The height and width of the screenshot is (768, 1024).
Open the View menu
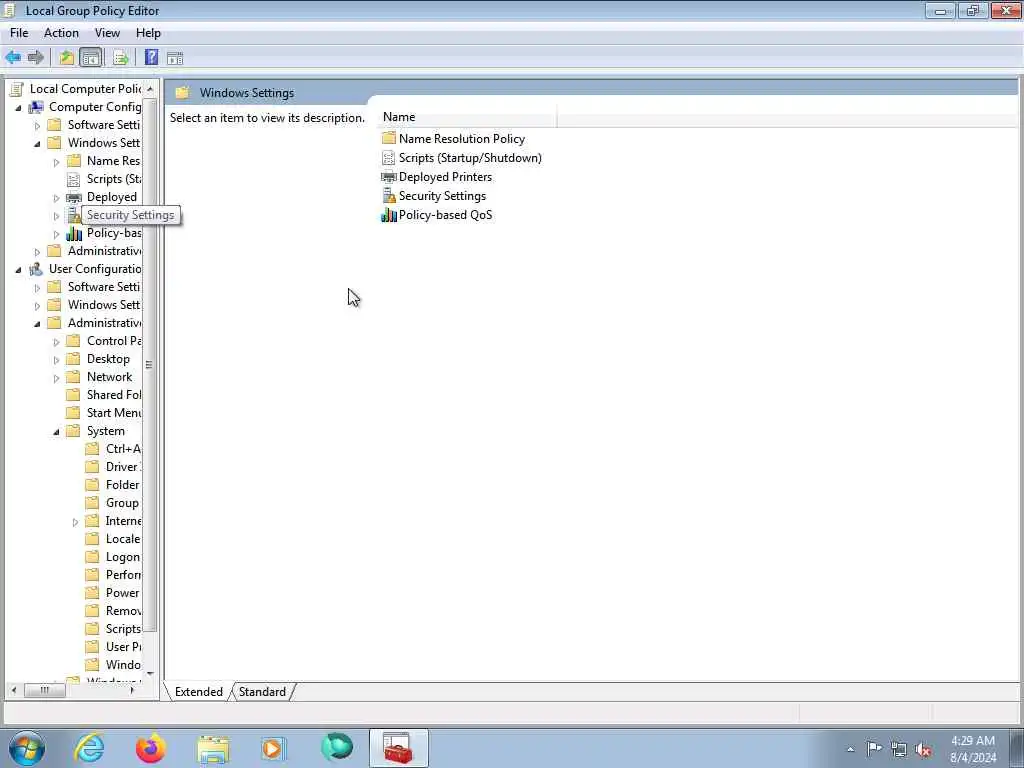point(107,33)
